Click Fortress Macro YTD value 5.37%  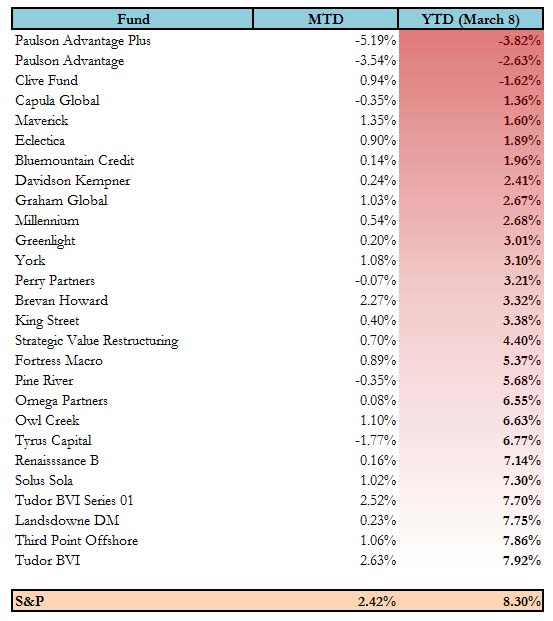pyautogui.click(x=522, y=360)
